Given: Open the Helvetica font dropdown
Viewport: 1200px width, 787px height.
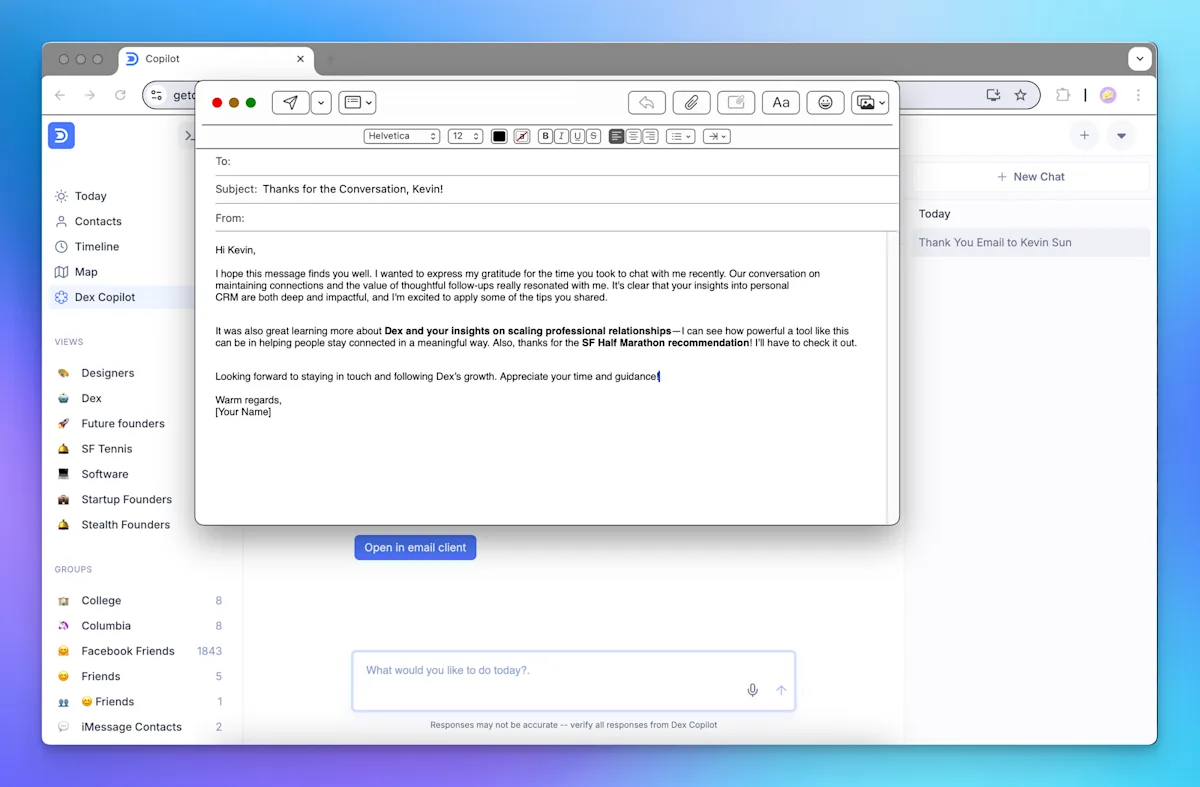Looking at the screenshot, I should (402, 136).
